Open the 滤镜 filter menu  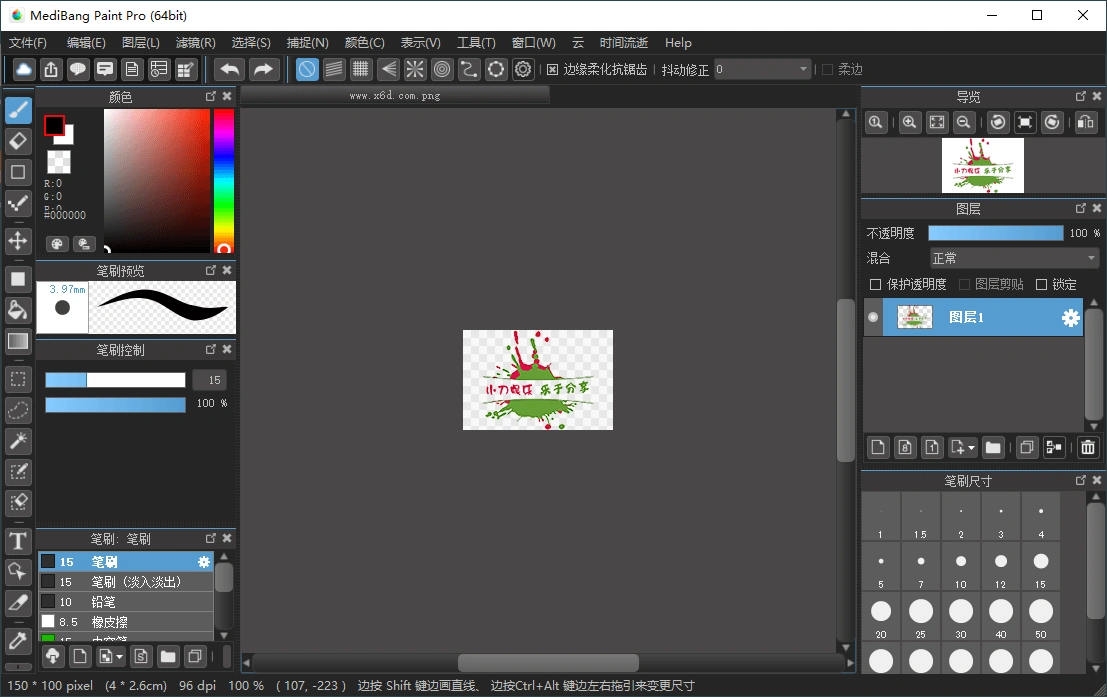[x=194, y=43]
